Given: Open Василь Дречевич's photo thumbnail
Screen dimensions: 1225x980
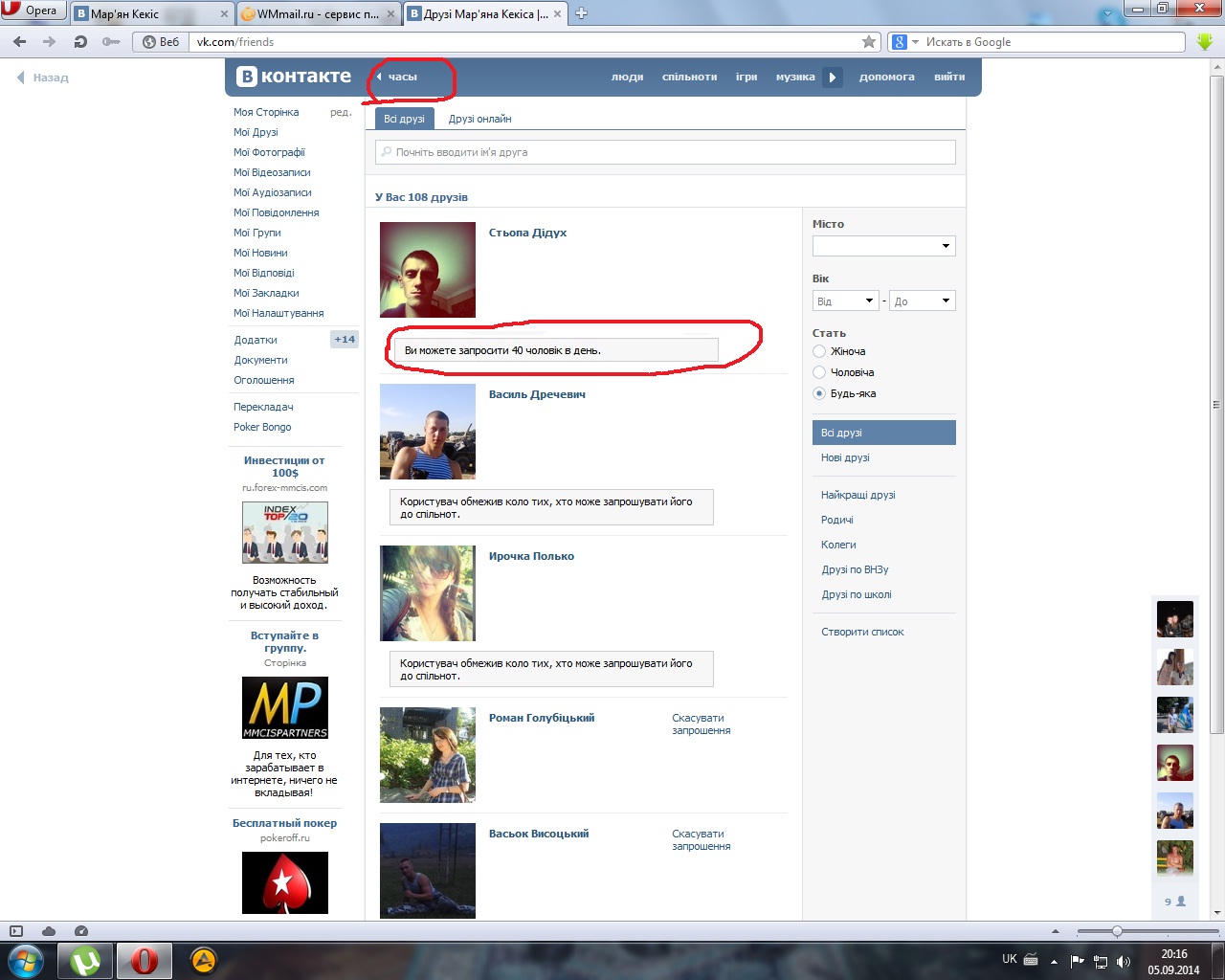Looking at the screenshot, I should [428, 432].
